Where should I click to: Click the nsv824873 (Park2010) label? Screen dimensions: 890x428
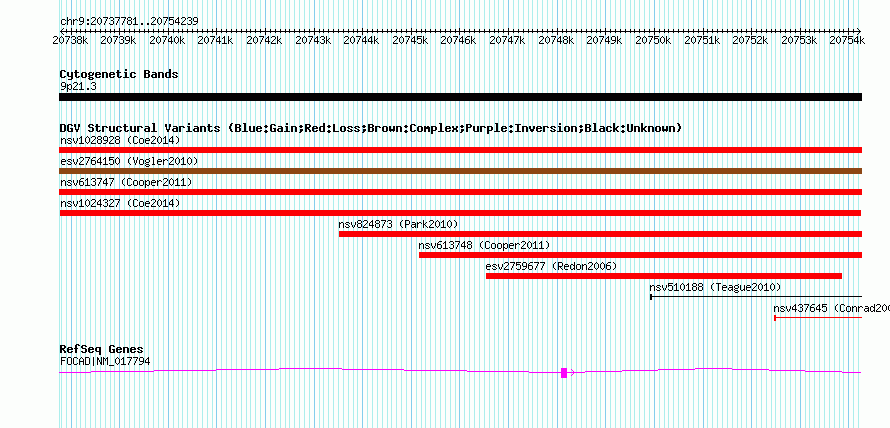pos(398,224)
